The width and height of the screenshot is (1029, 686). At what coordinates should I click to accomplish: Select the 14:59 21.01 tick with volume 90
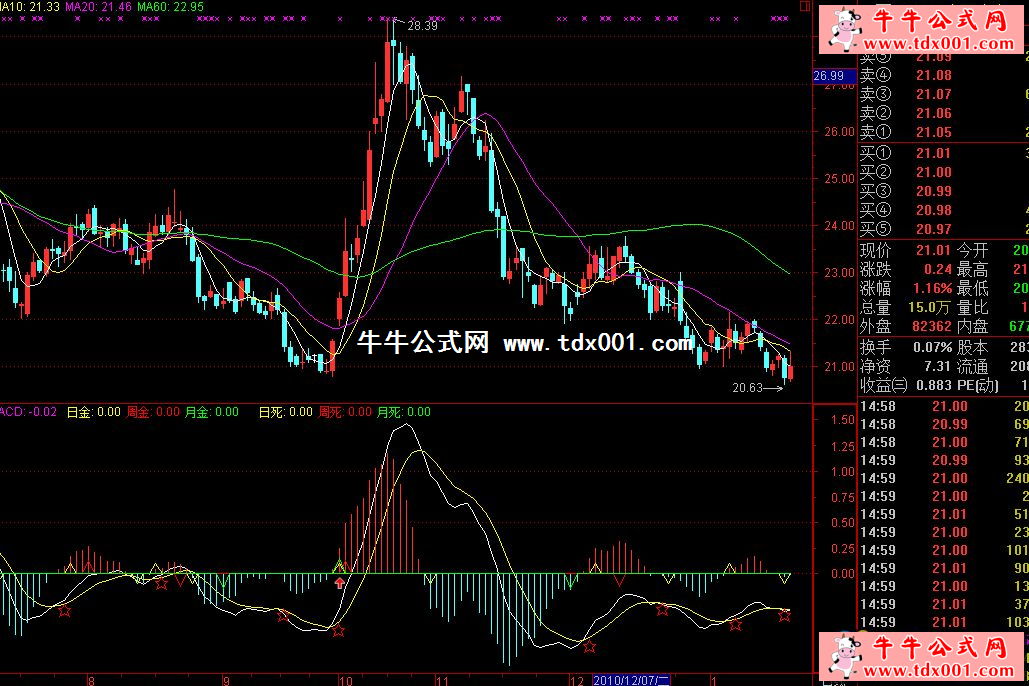click(x=944, y=568)
